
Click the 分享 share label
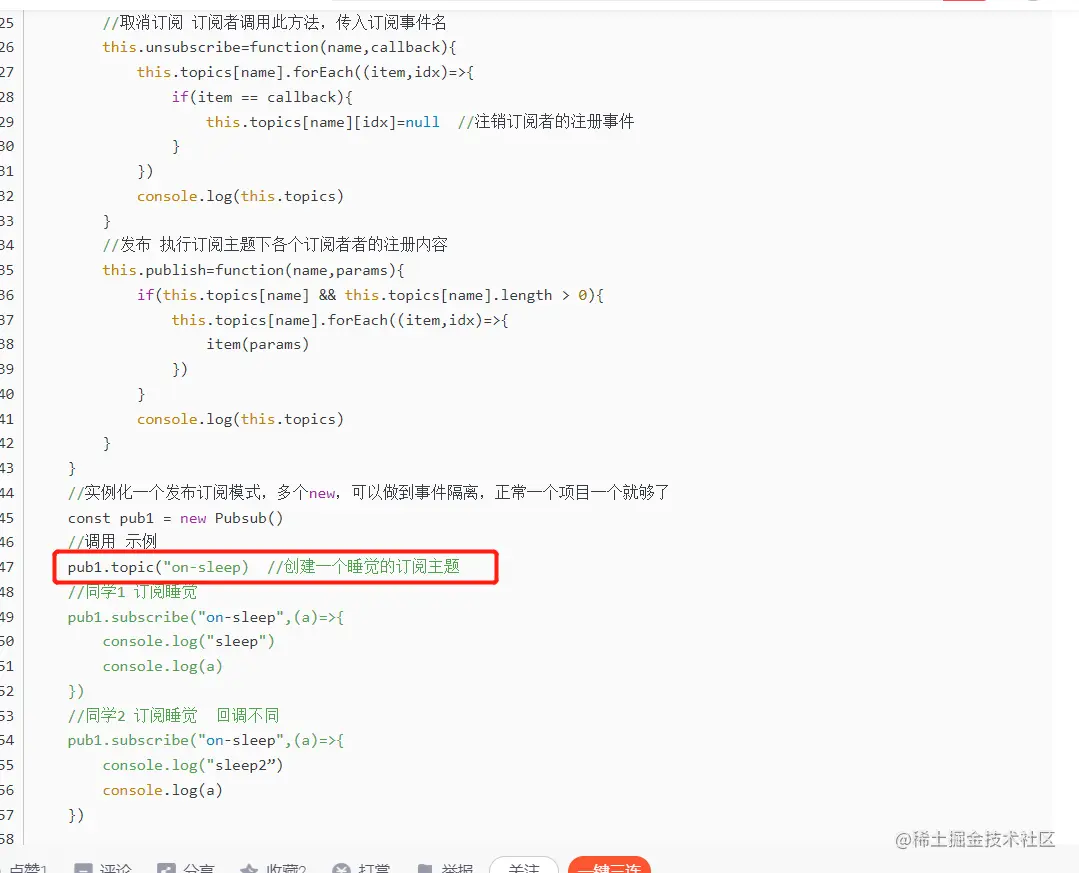point(199,868)
